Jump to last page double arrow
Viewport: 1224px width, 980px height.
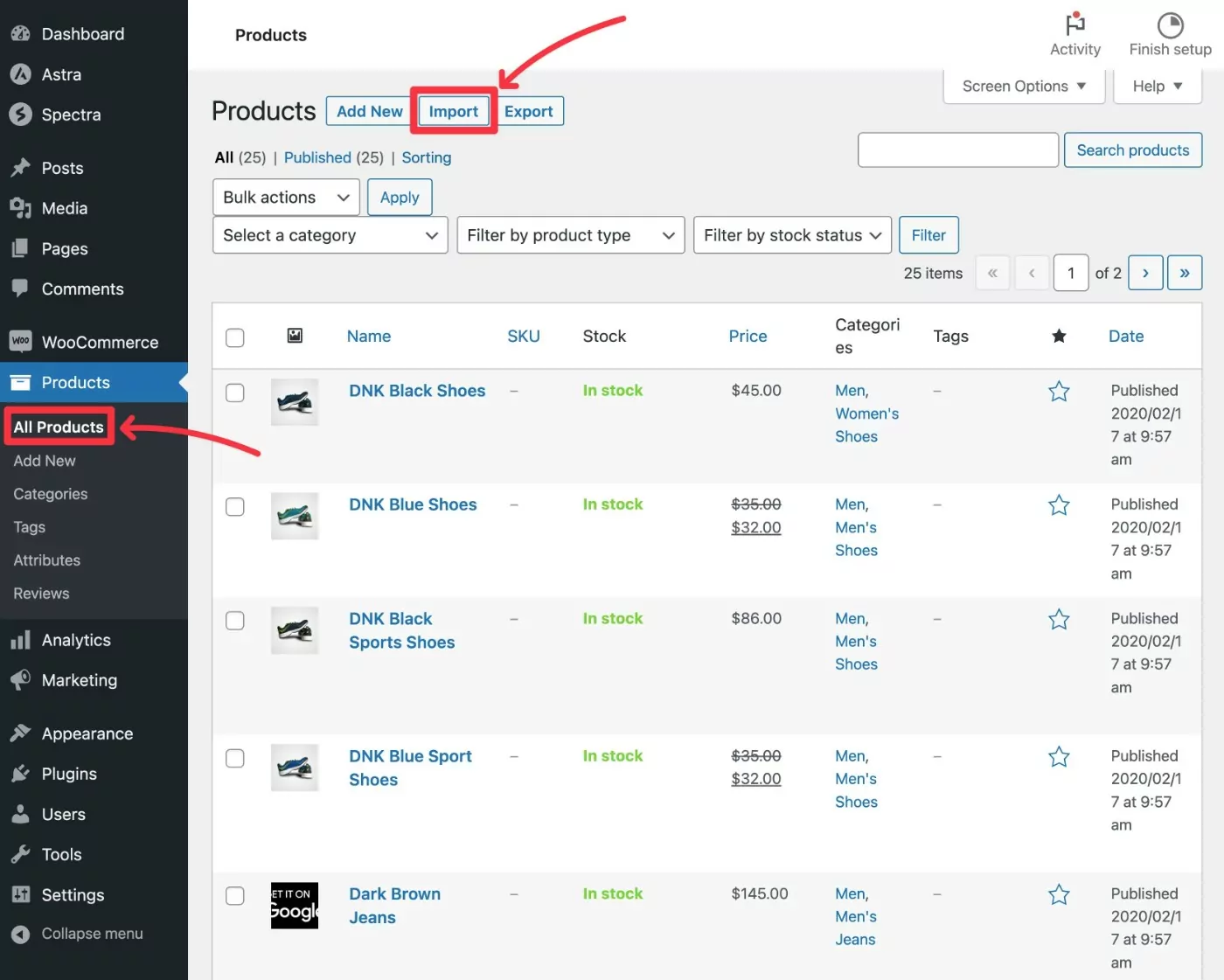1185,273
